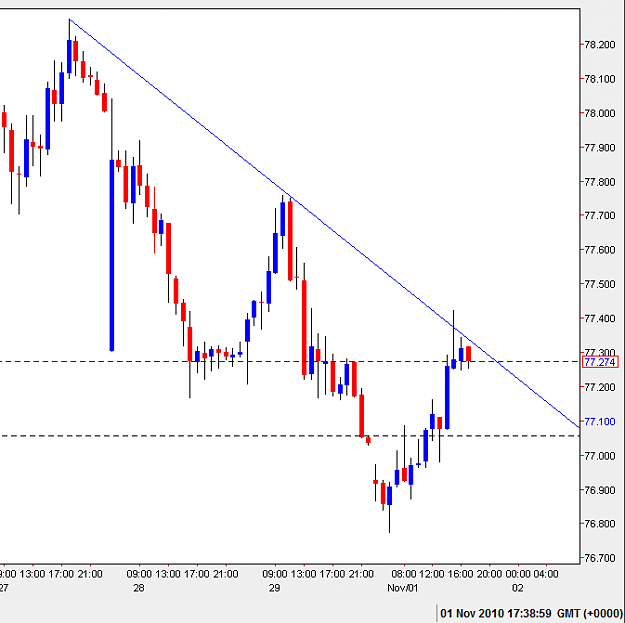Click the 78.100 price axis label
This screenshot has width=625, height=623.
click(x=599, y=79)
